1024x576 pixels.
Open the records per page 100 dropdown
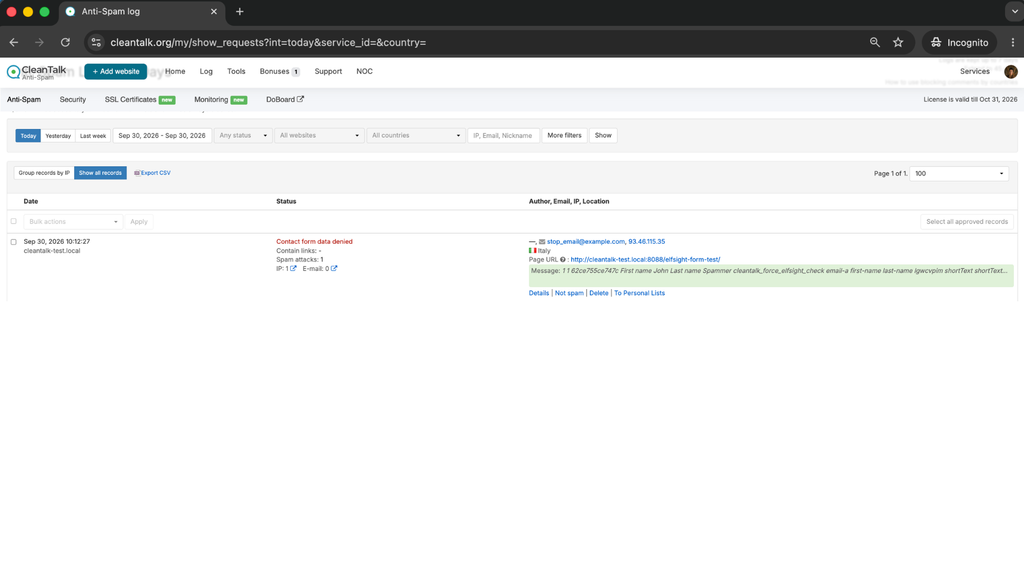click(x=959, y=174)
